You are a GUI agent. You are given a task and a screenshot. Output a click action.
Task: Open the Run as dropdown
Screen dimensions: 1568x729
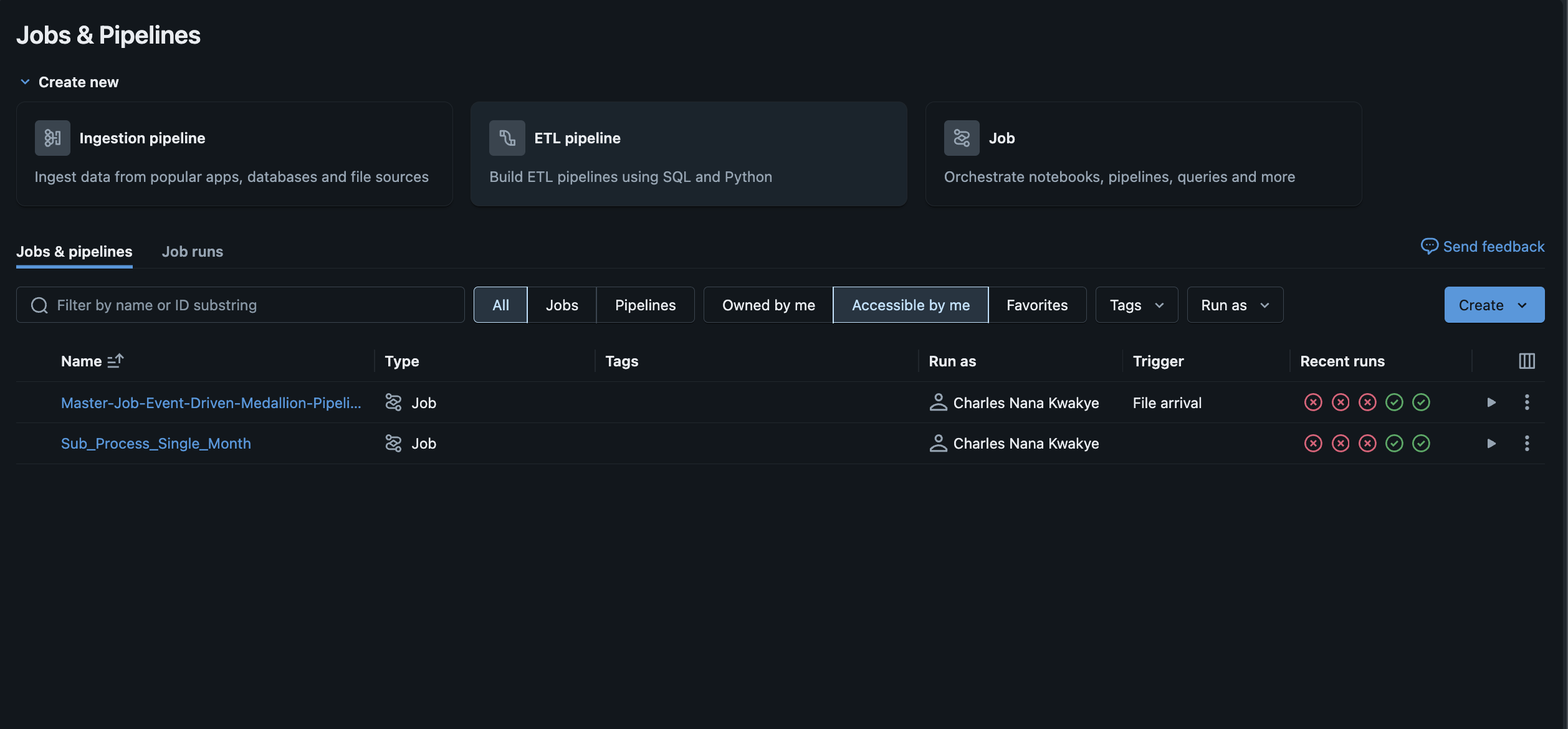[x=1235, y=305]
